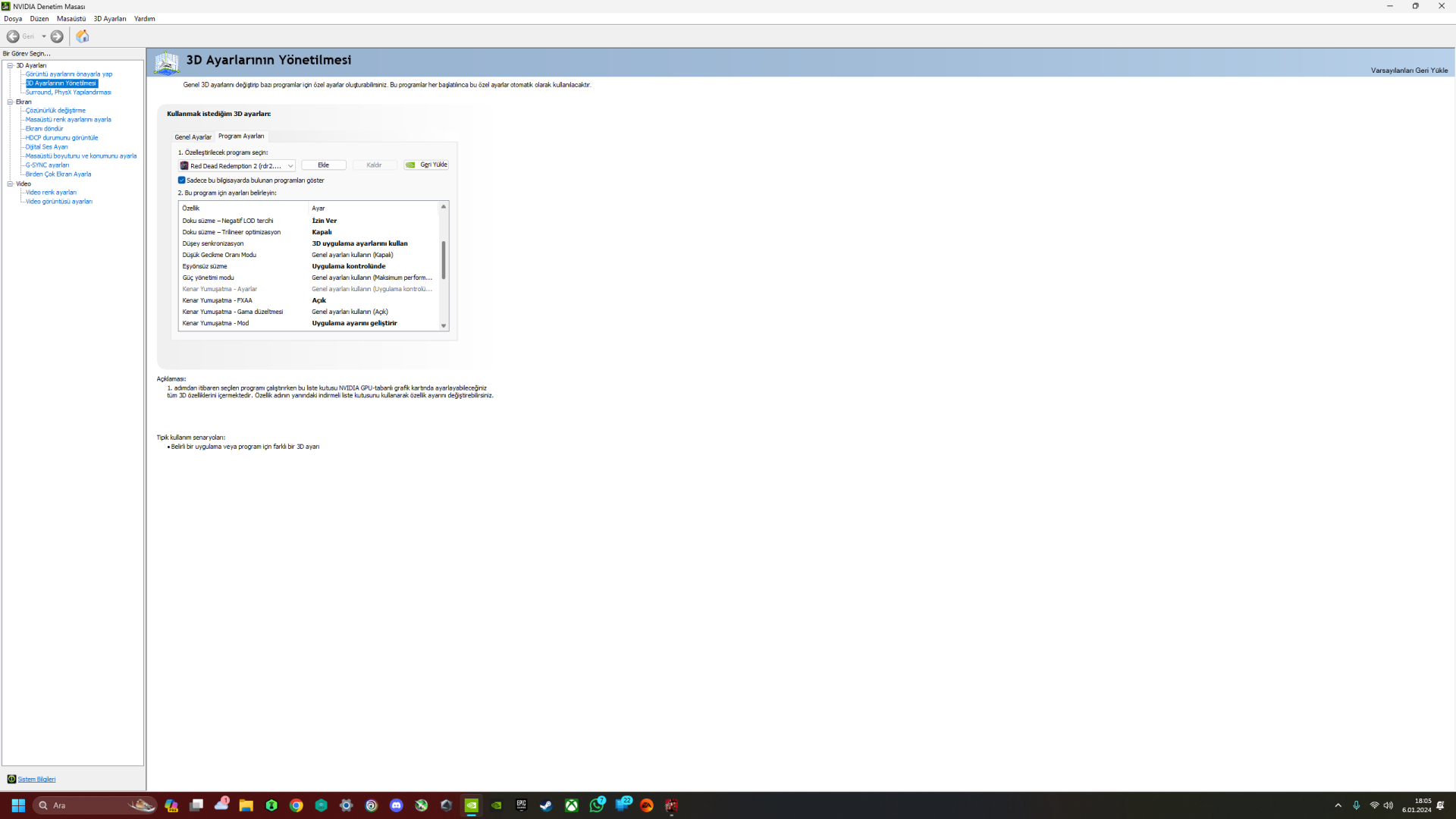The width and height of the screenshot is (1456, 819).
Task: Open Epic Games Launcher from taskbar
Action: [521, 805]
